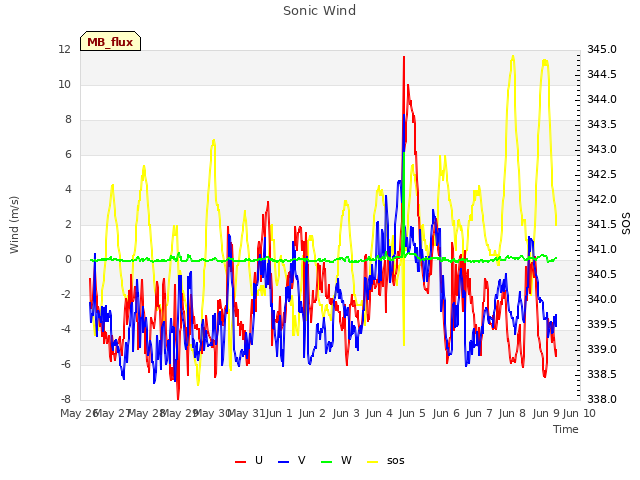
Task: Toggle the W series legend entry
Action: 336,460
